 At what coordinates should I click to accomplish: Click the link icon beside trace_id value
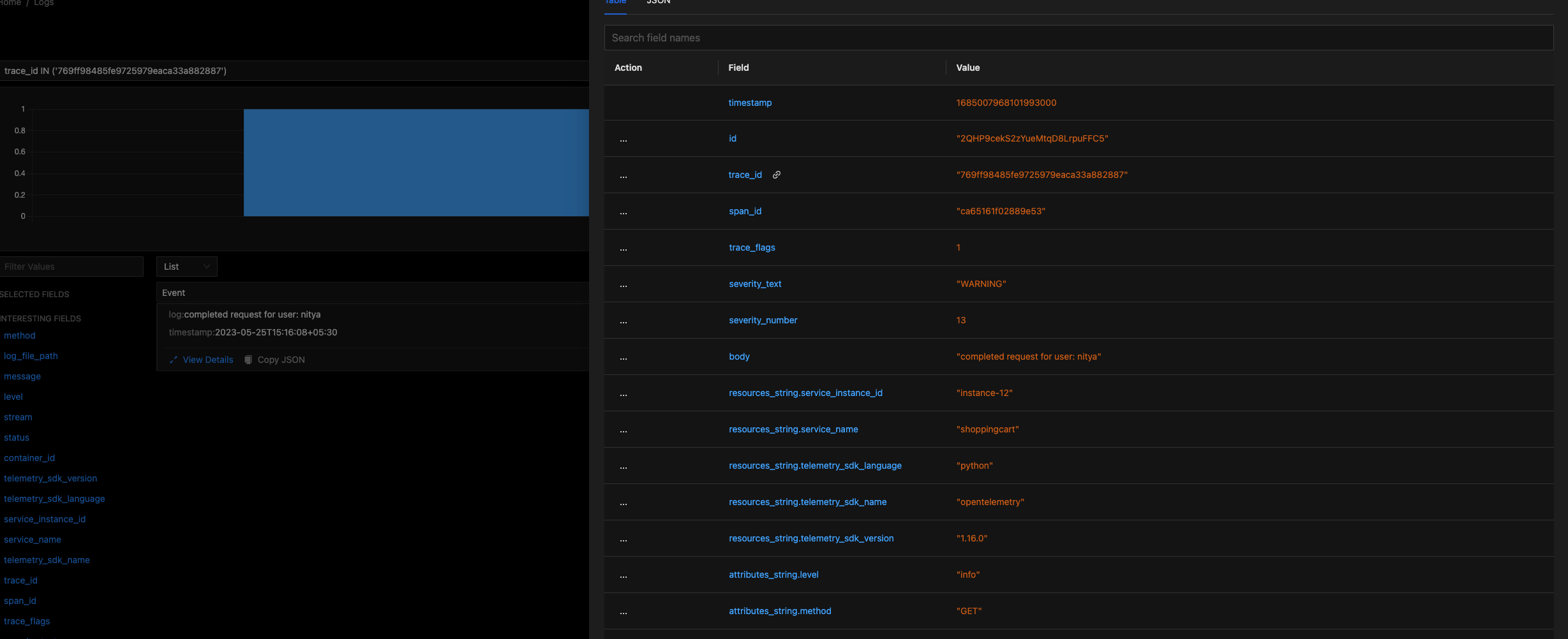(x=776, y=174)
